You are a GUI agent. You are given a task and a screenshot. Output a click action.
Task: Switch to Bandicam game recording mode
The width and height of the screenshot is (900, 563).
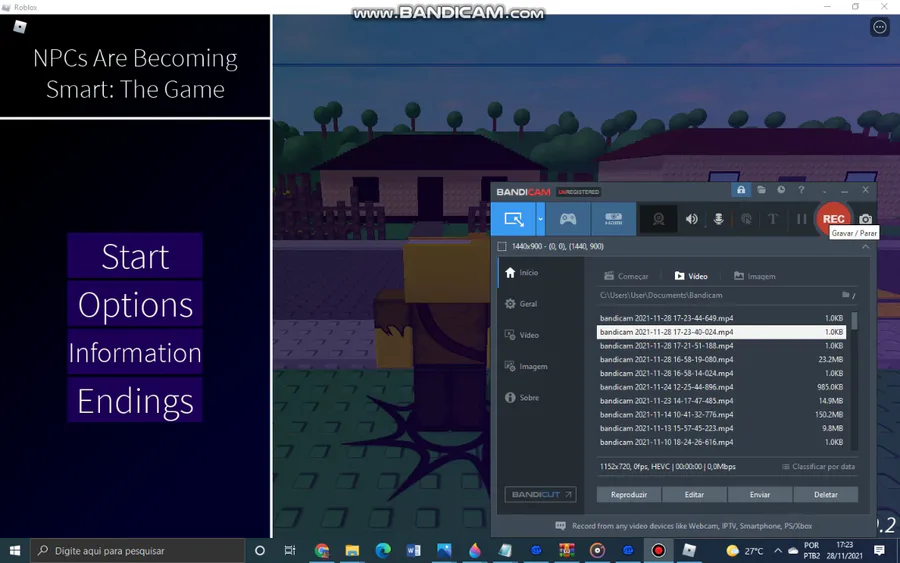(x=568, y=219)
